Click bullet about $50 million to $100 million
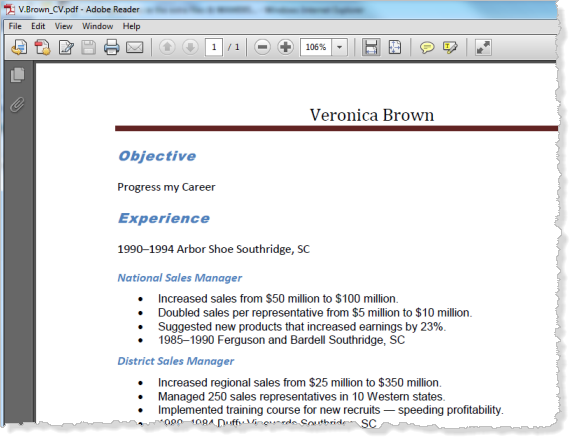Screen dimensions: 574x441 (x=278, y=299)
